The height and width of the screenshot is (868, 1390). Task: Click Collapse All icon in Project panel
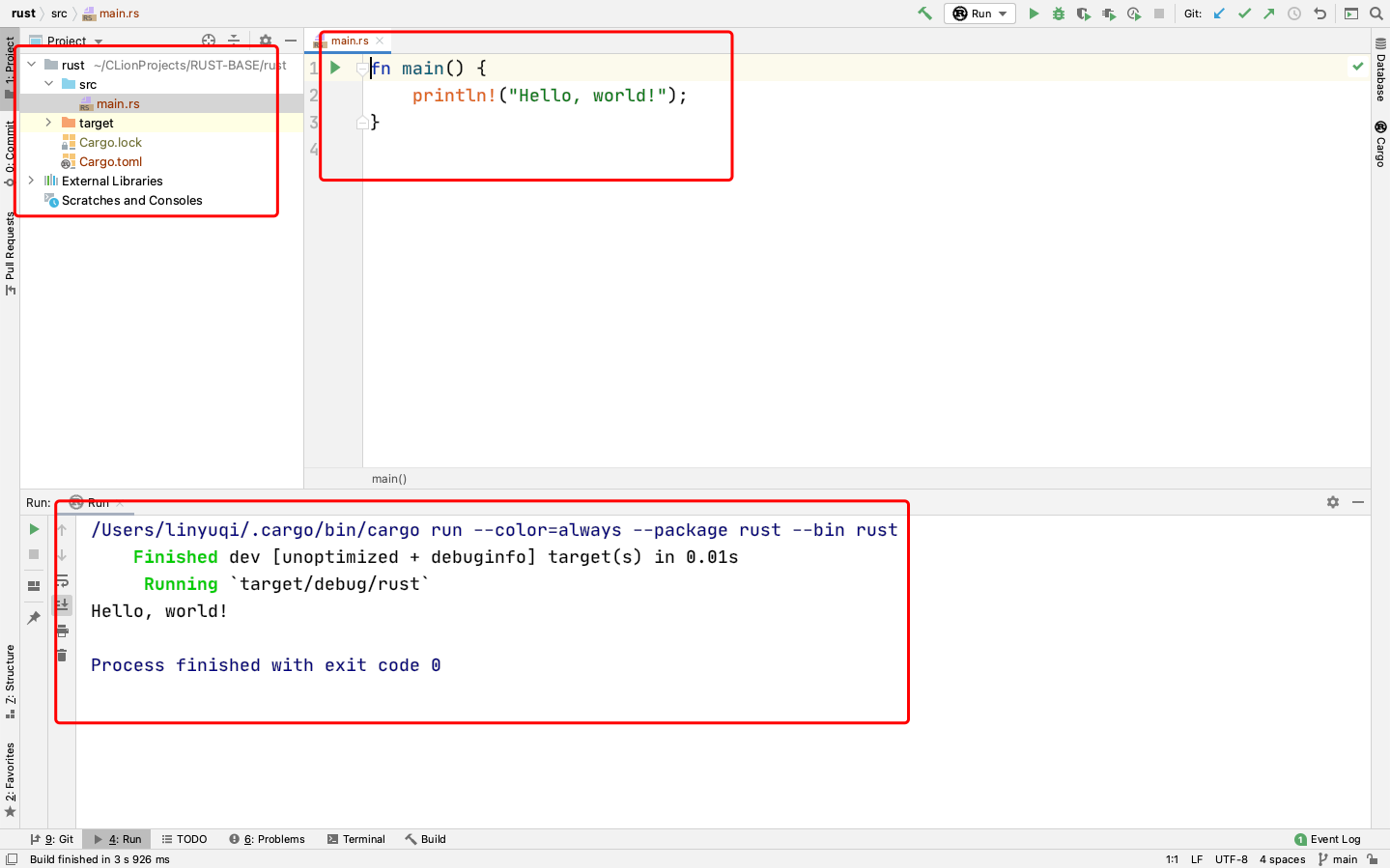coord(234,41)
